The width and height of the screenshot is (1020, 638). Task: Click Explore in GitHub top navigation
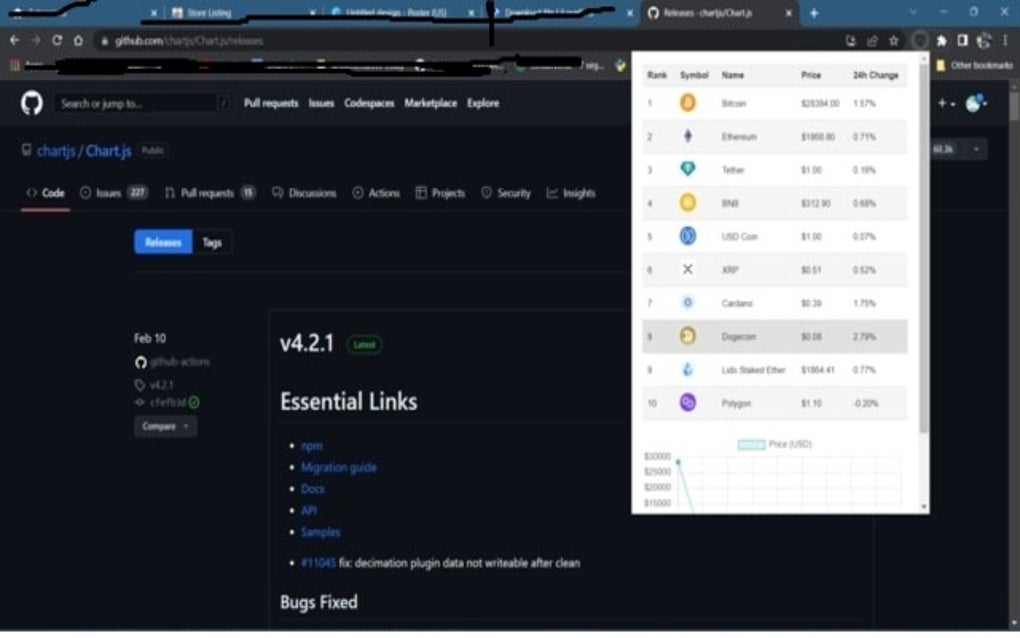(483, 103)
